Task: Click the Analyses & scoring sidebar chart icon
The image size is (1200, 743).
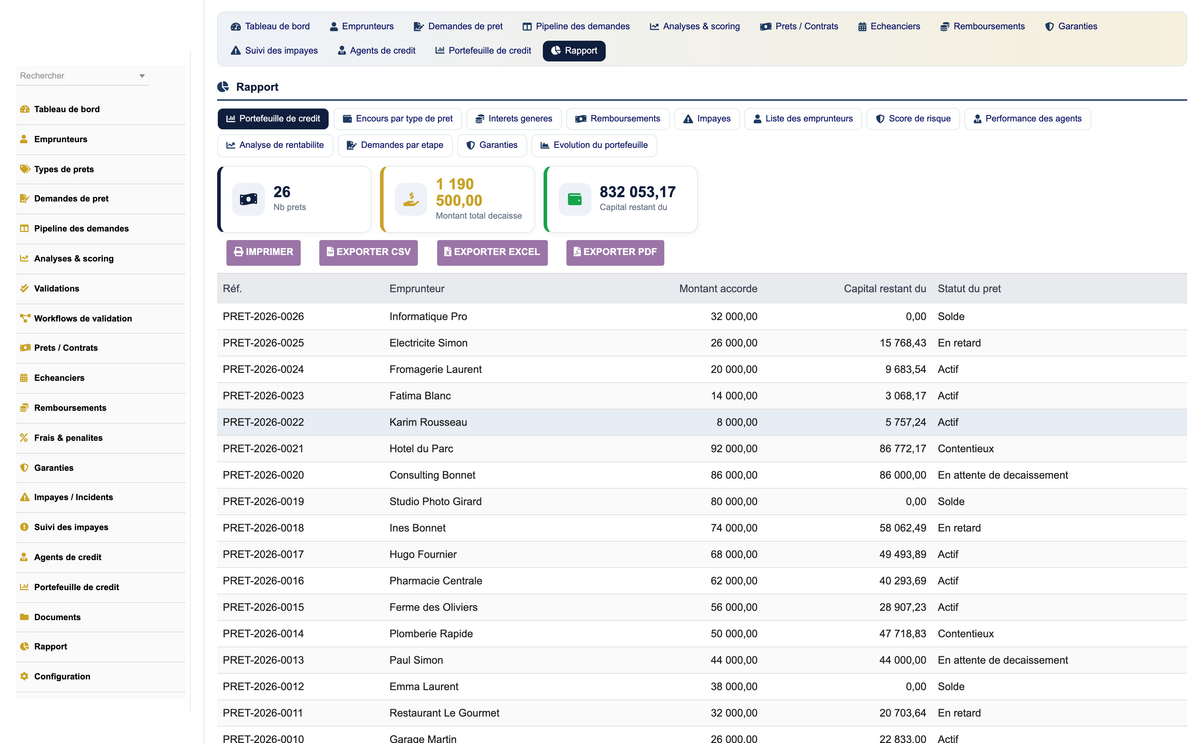Action: (24, 258)
